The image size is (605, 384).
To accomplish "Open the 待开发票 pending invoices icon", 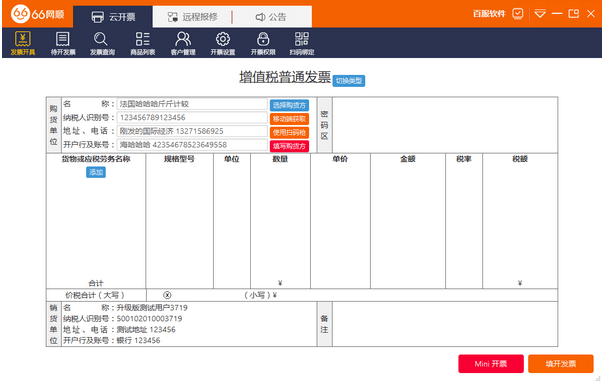I will click(x=63, y=43).
